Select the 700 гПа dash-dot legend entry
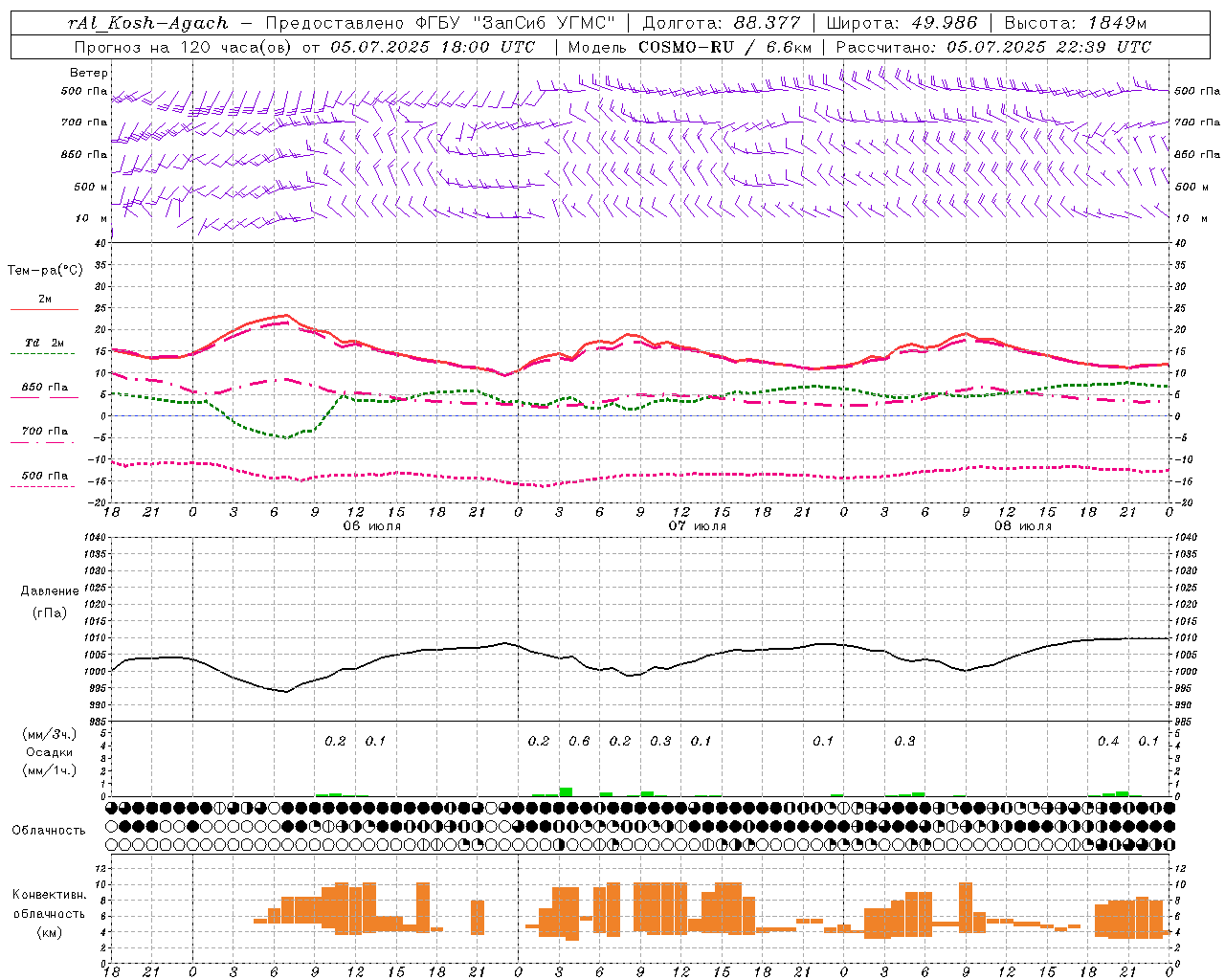This screenshot has height=980, width=1225. 44,434
